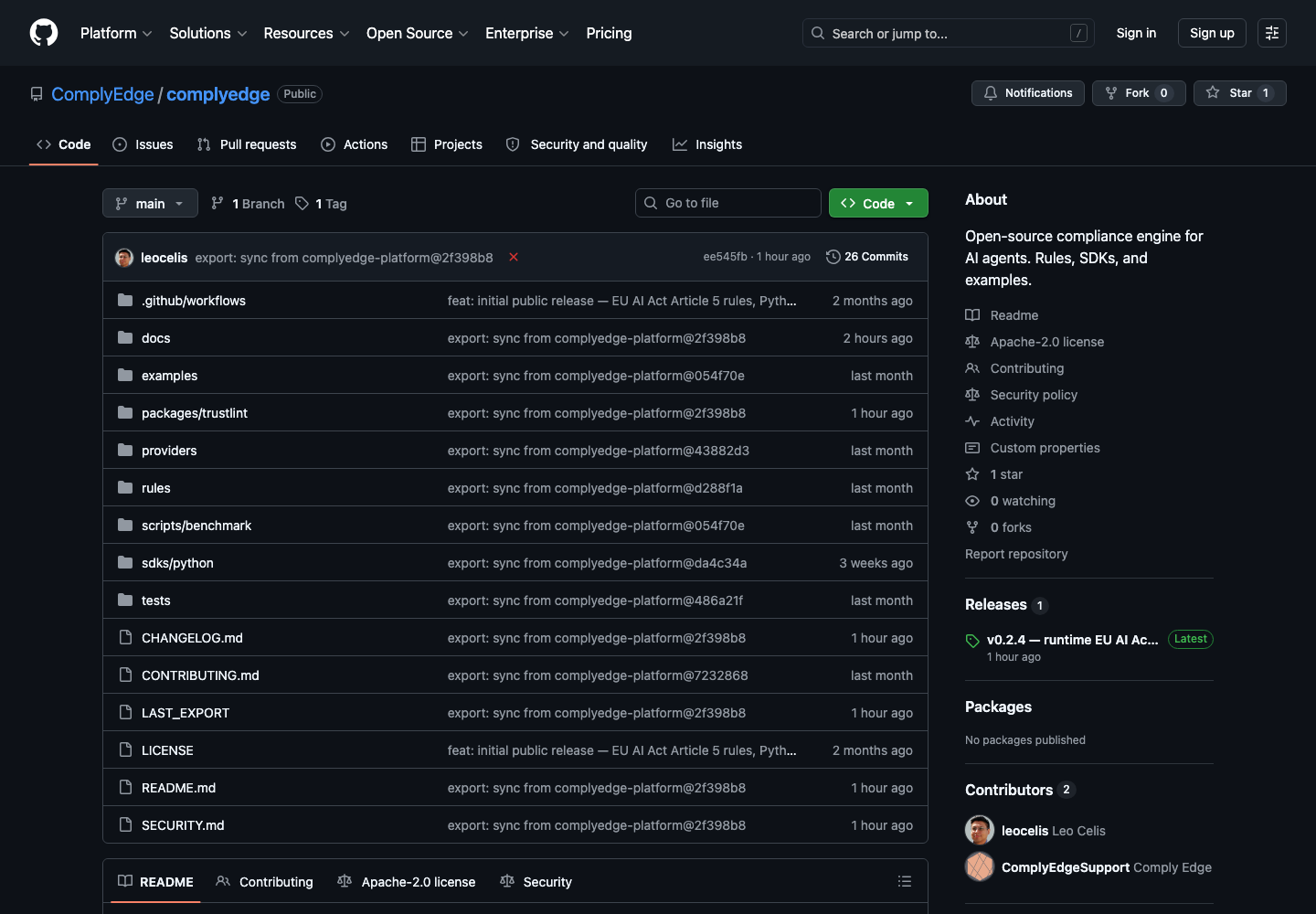Click leocelis avatar in Contributors section
Image resolution: width=1316 pixels, height=914 pixels.
(980, 830)
